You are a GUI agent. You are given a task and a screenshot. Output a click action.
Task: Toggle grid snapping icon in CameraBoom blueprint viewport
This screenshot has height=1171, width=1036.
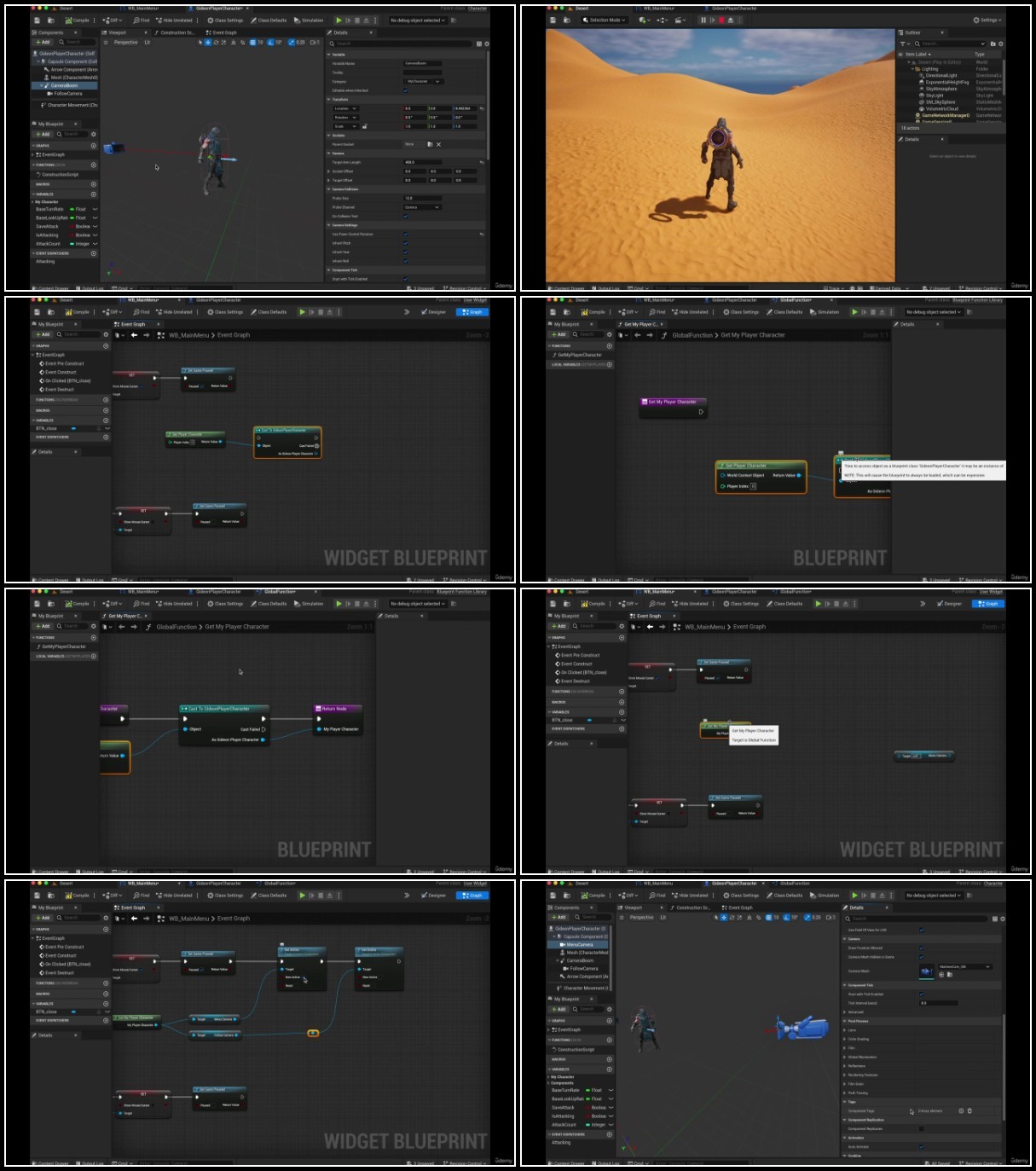pyautogui.click(x=252, y=43)
